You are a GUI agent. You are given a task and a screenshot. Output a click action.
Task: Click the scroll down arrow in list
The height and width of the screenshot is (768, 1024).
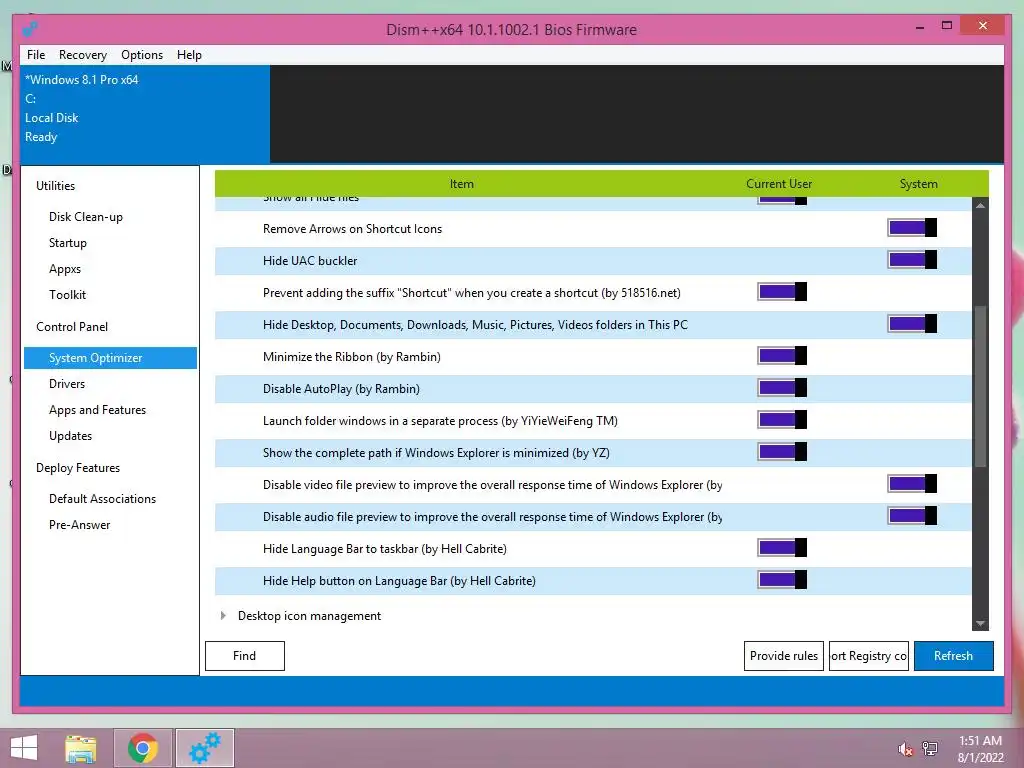[980, 624]
